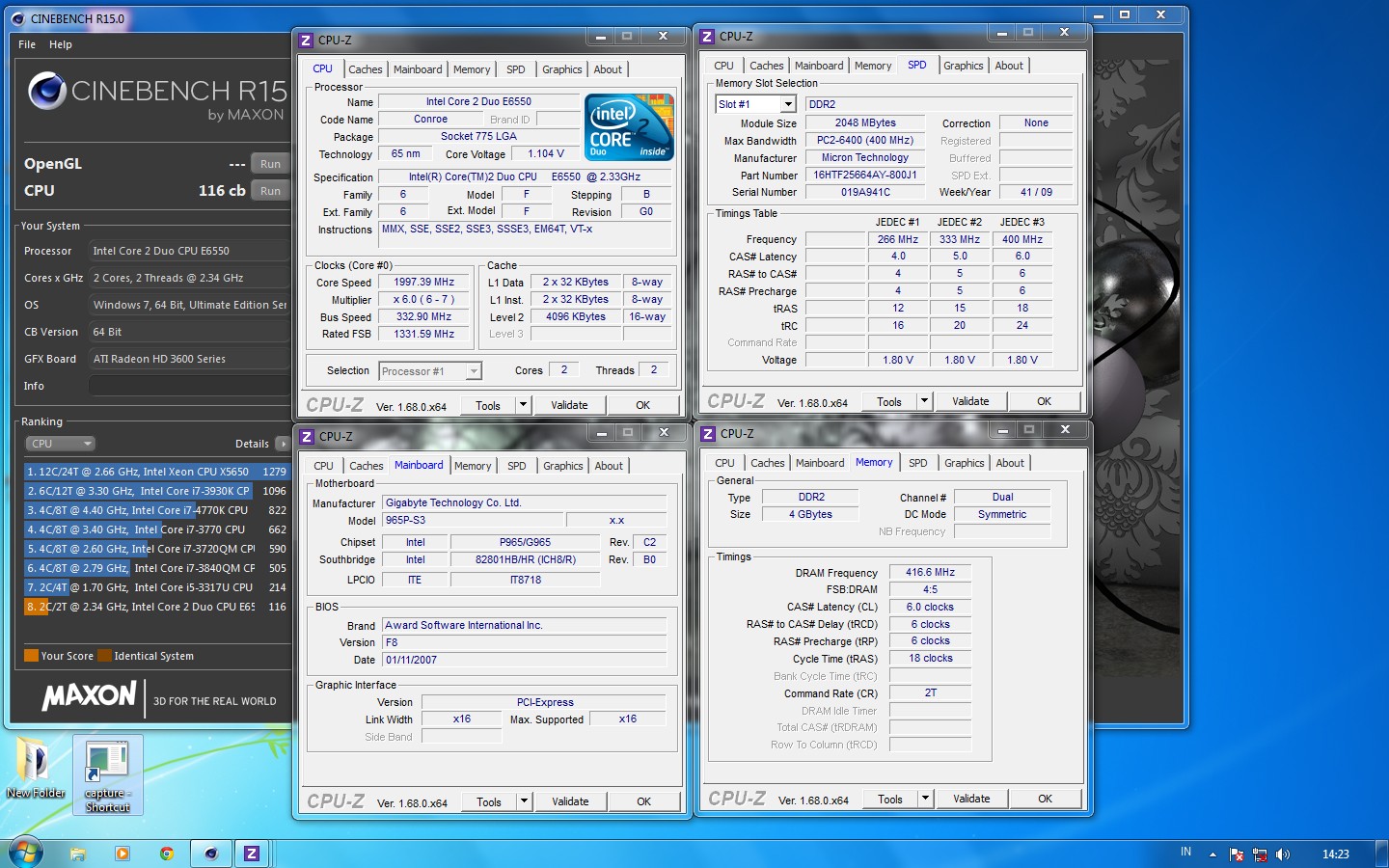
Task: Click Validate in CPU-Z Memory window
Action: click(971, 799)
